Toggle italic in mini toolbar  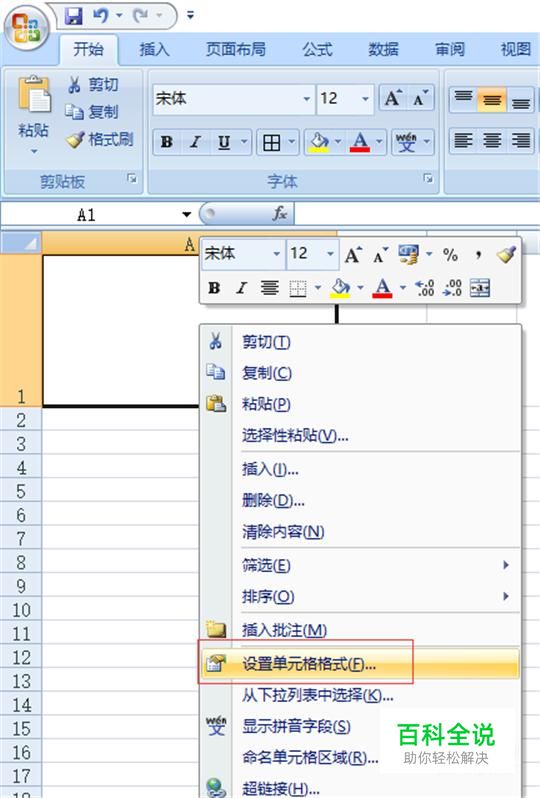241,288
